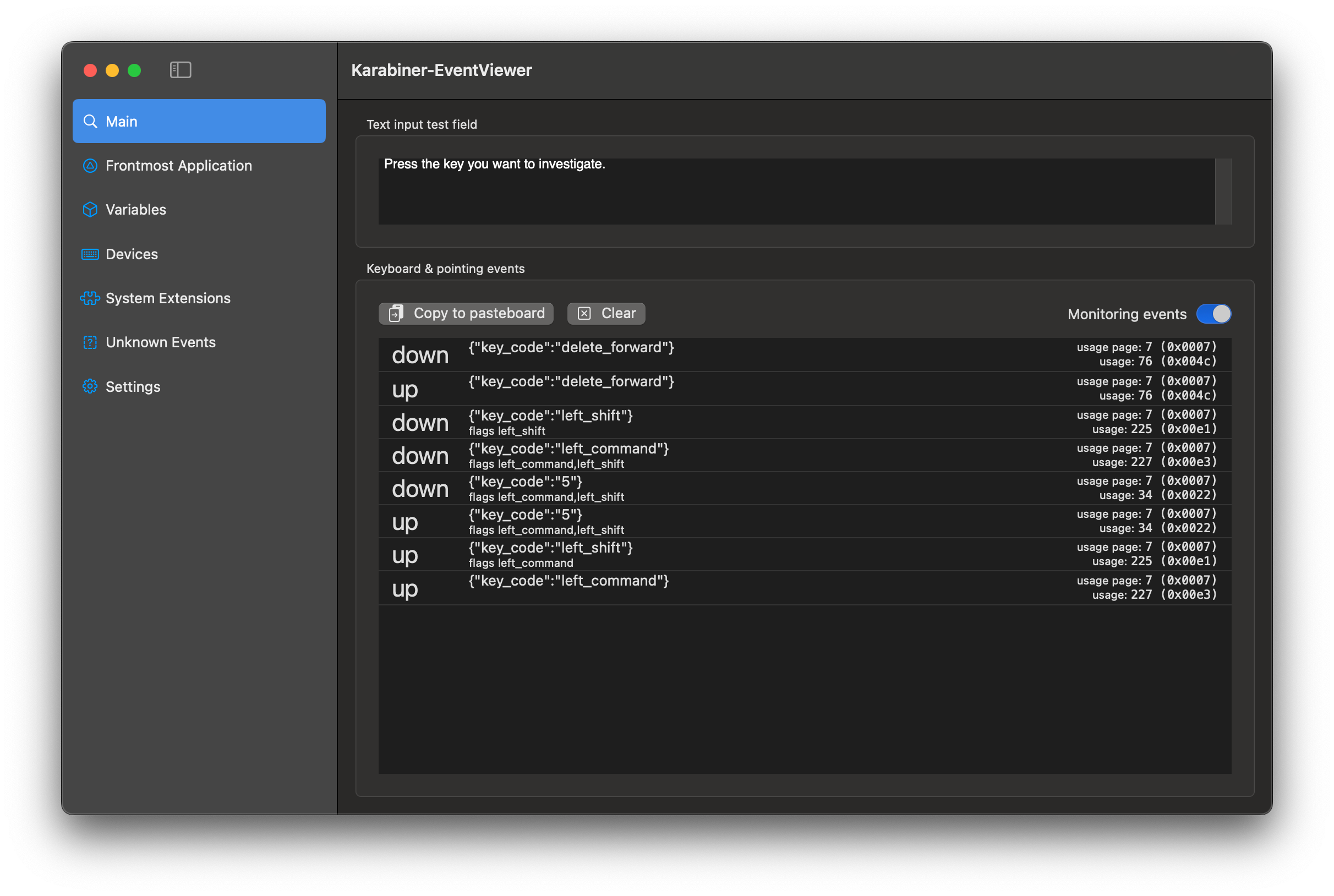Disable the Monitoring events switch
Viewport: 1334px width, 896px height.
[x=1213, y=314]
